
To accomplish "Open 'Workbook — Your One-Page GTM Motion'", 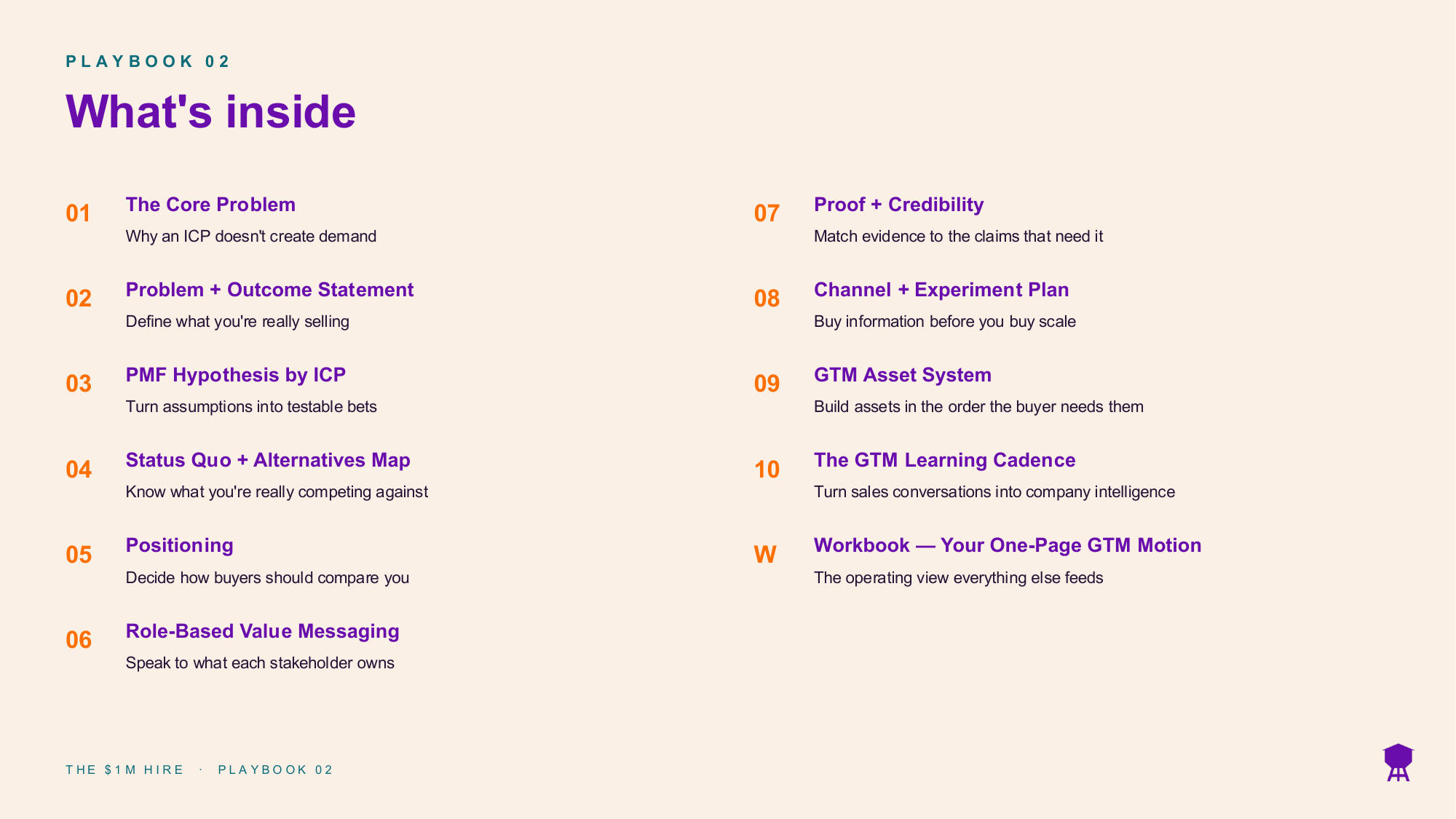I will [x=1008, y=545].
